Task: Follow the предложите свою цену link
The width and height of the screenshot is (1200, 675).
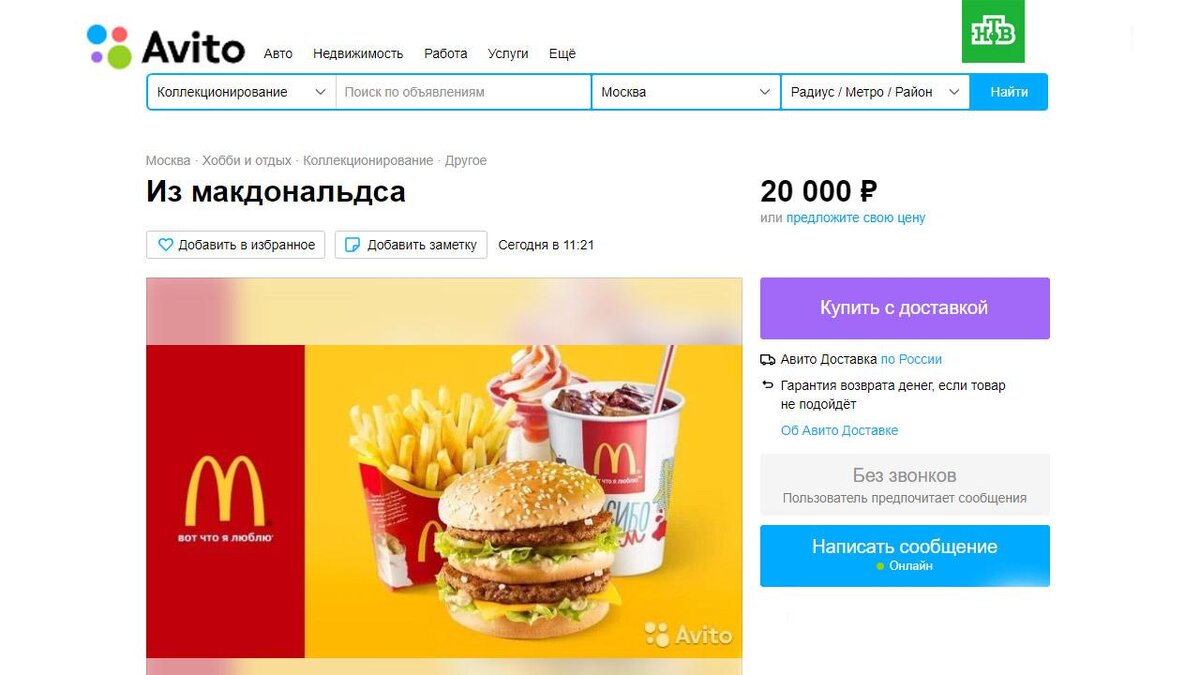Action: pyautogui.click(x=856, y=218)
